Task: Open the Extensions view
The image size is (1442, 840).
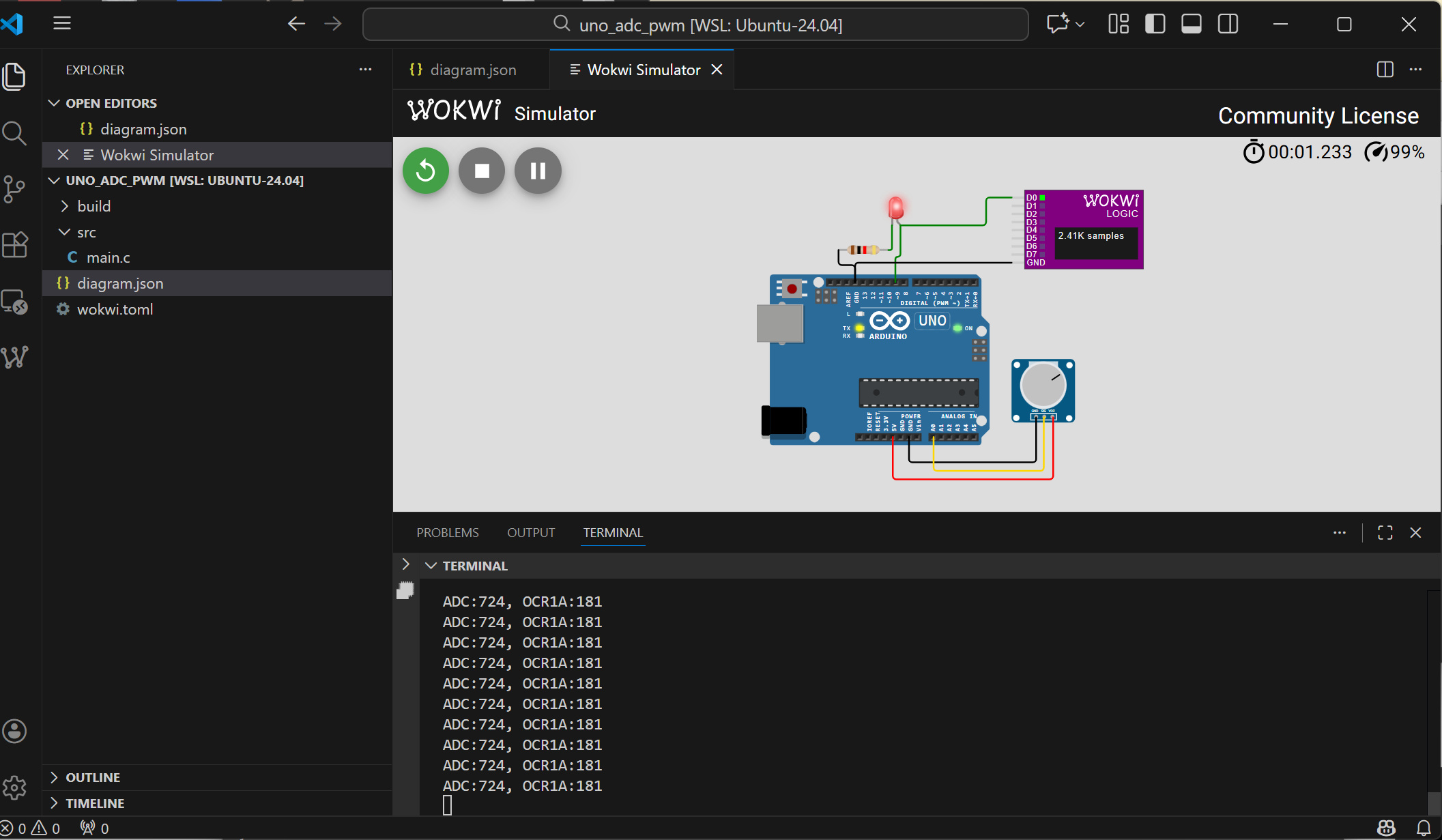Action: pos(15,244)
